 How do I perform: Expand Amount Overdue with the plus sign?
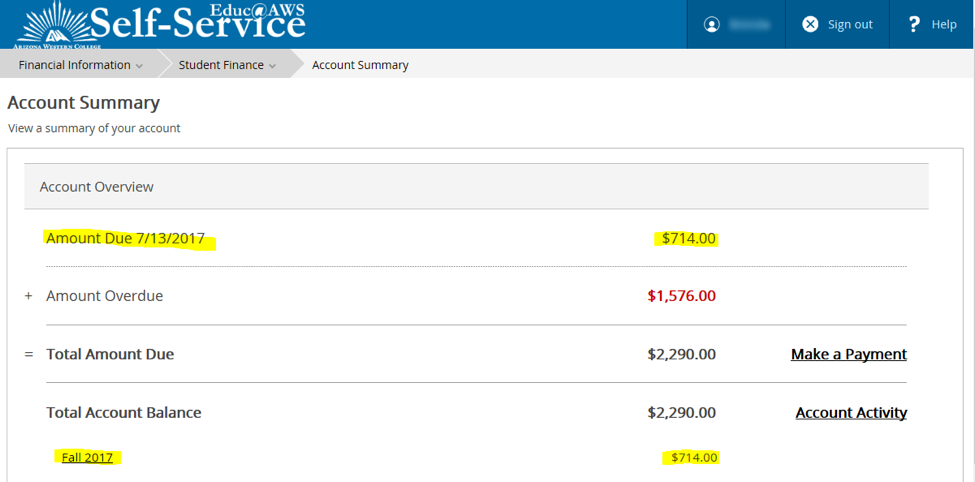tap(28, 296)
